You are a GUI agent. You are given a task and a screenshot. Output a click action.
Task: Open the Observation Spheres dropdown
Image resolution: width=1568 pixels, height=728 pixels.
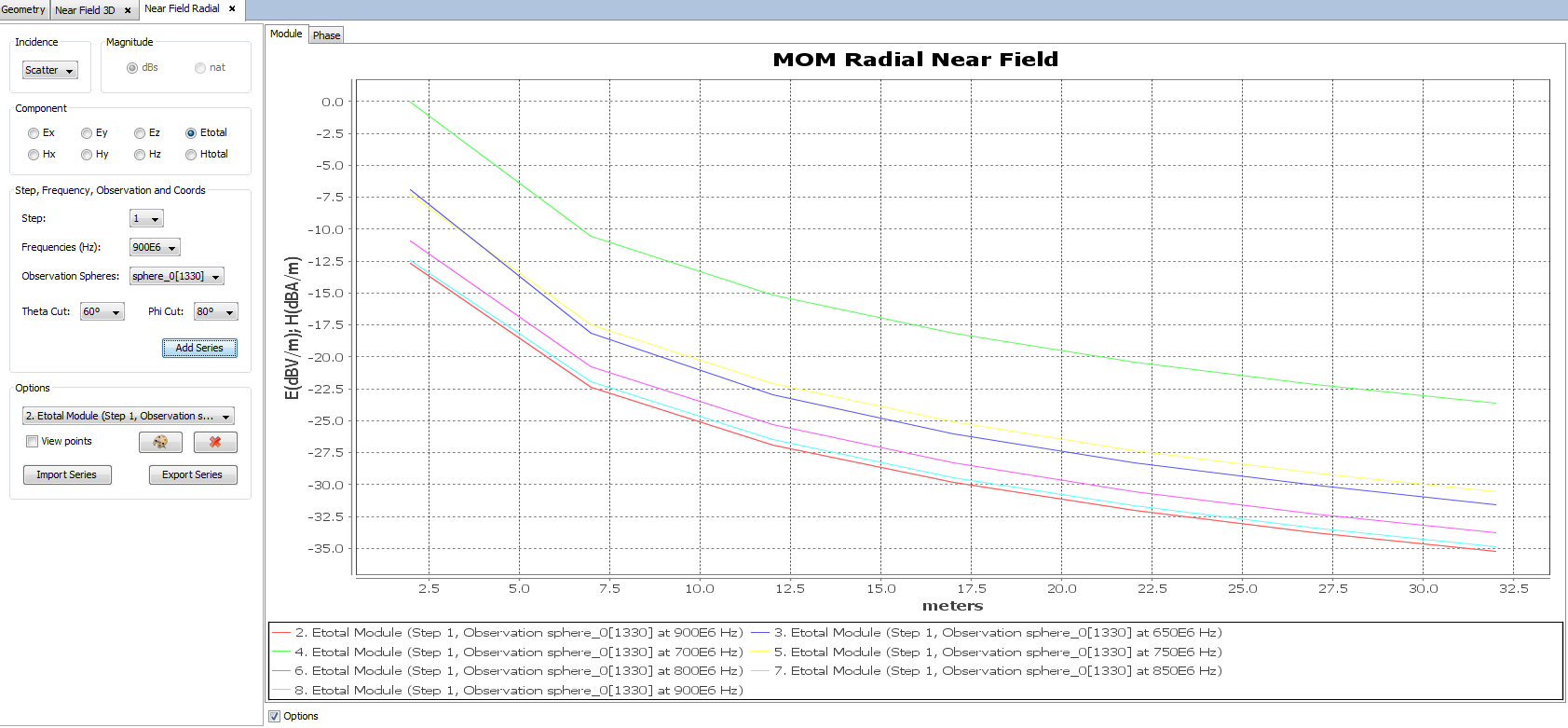(x=177, y=277)
